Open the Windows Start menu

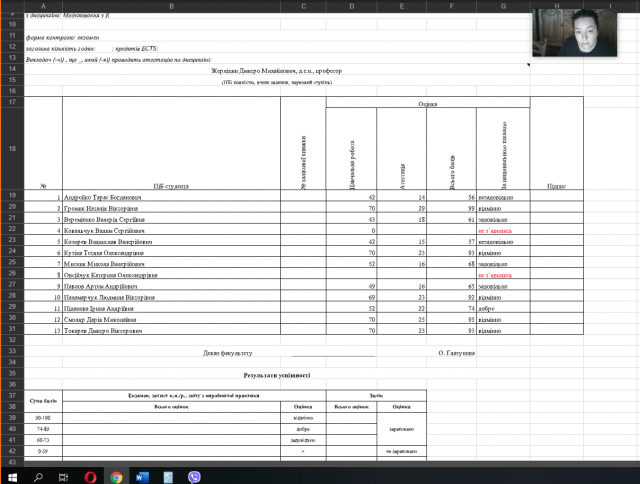12,477
